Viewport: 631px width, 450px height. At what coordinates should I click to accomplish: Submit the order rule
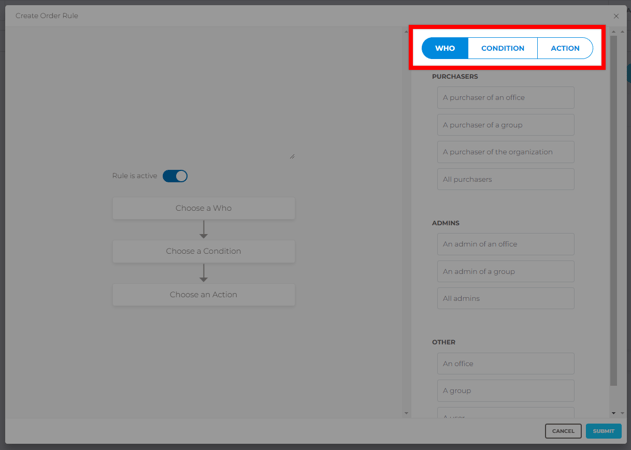tap(603, 431)
